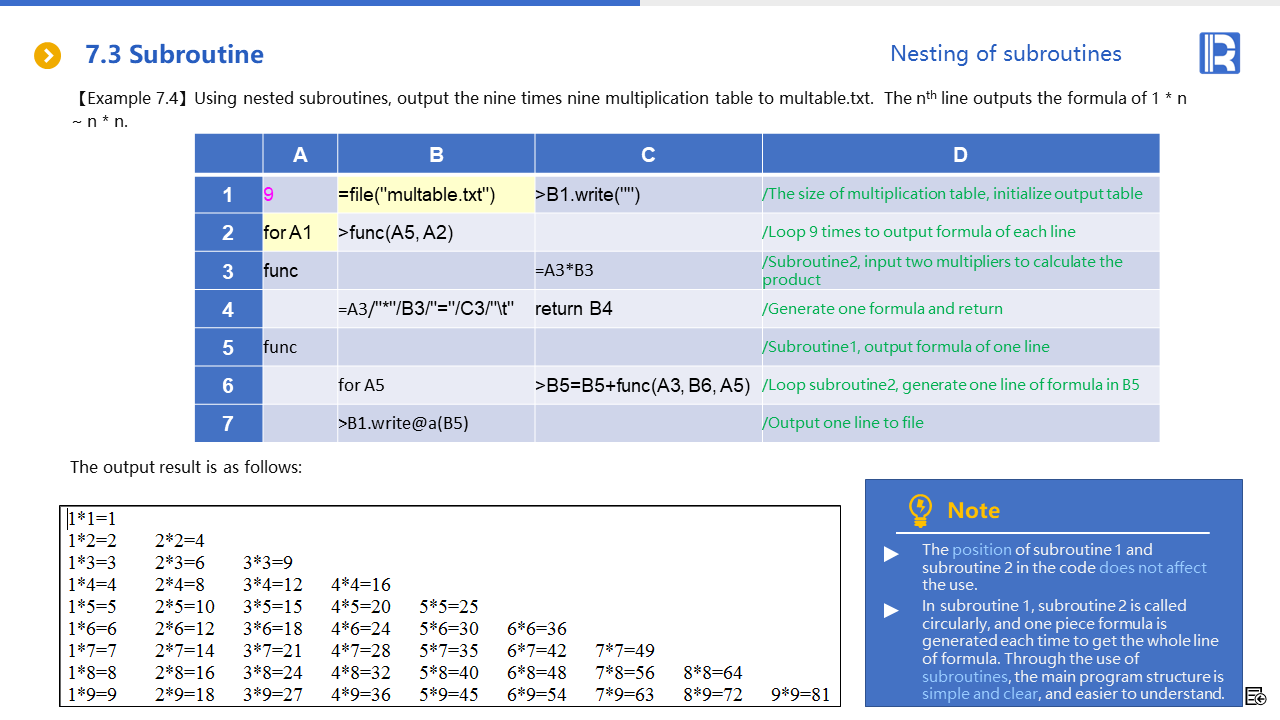Select the row 1 header
Viewport: 1280px width, 720px height.
(x=228, y=194)
